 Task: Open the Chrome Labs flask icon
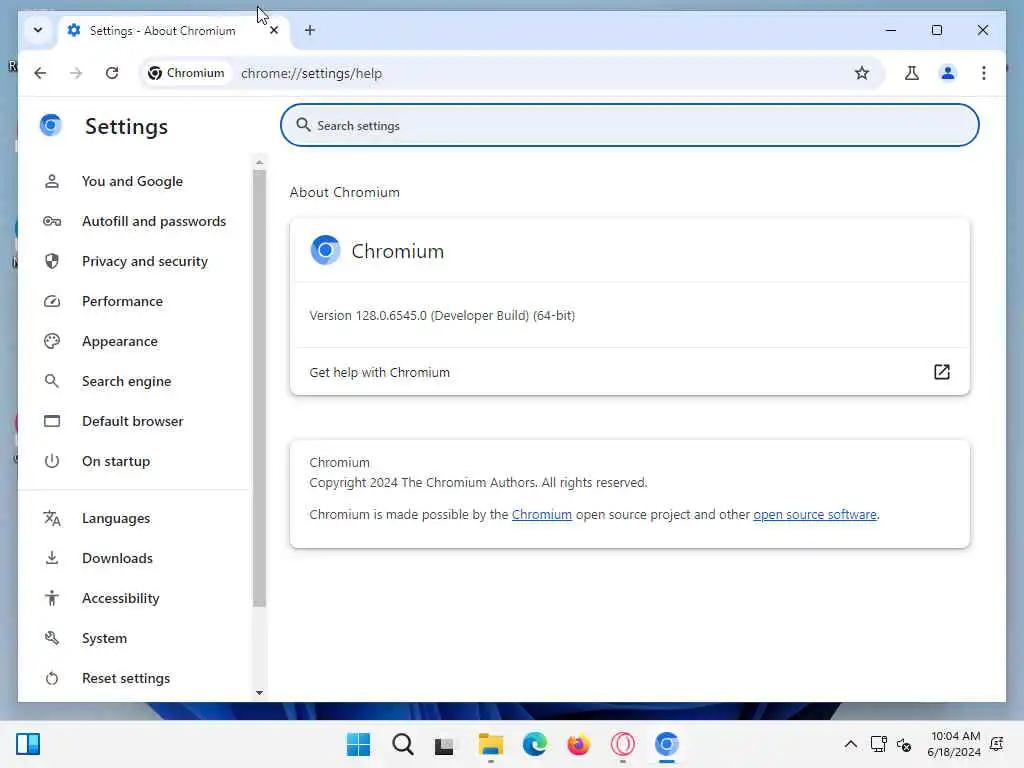coord(912,73)
